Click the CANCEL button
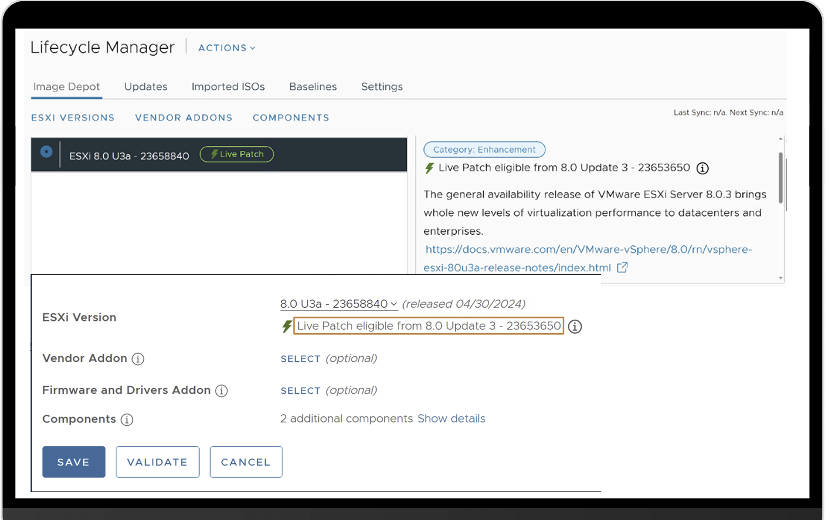The width and height of the screenshot is (830, 520). click(x=246, y=462)
